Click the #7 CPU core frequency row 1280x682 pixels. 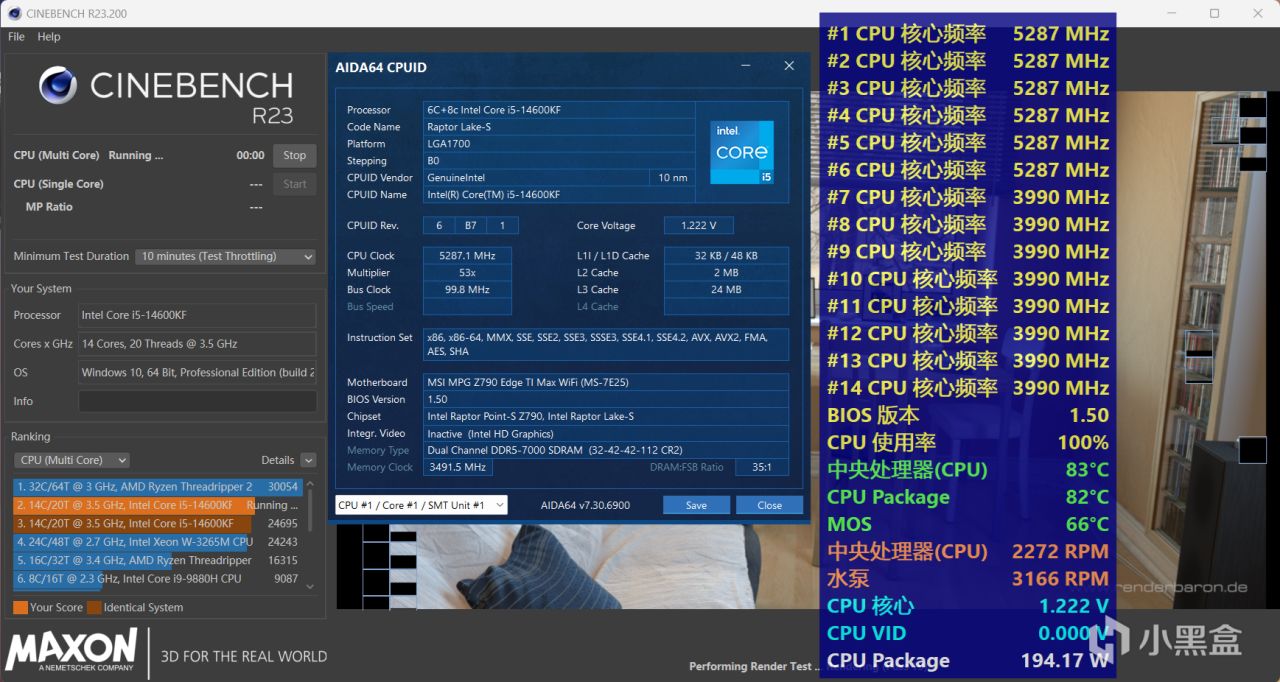967,197
